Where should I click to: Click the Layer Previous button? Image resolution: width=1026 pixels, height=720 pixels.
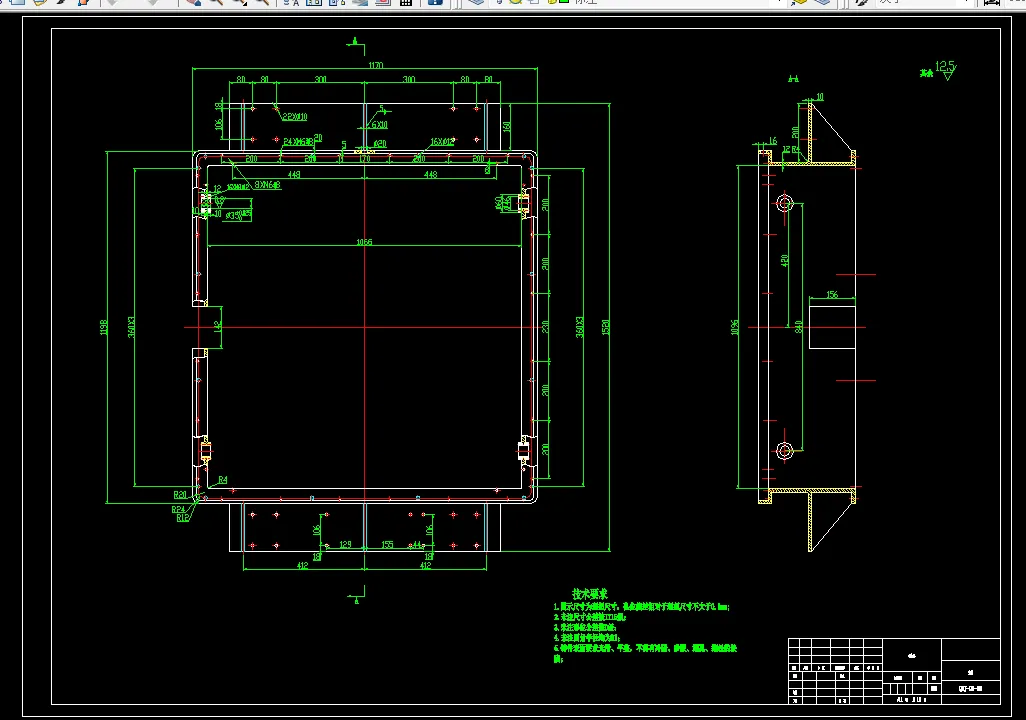point(824,3)
